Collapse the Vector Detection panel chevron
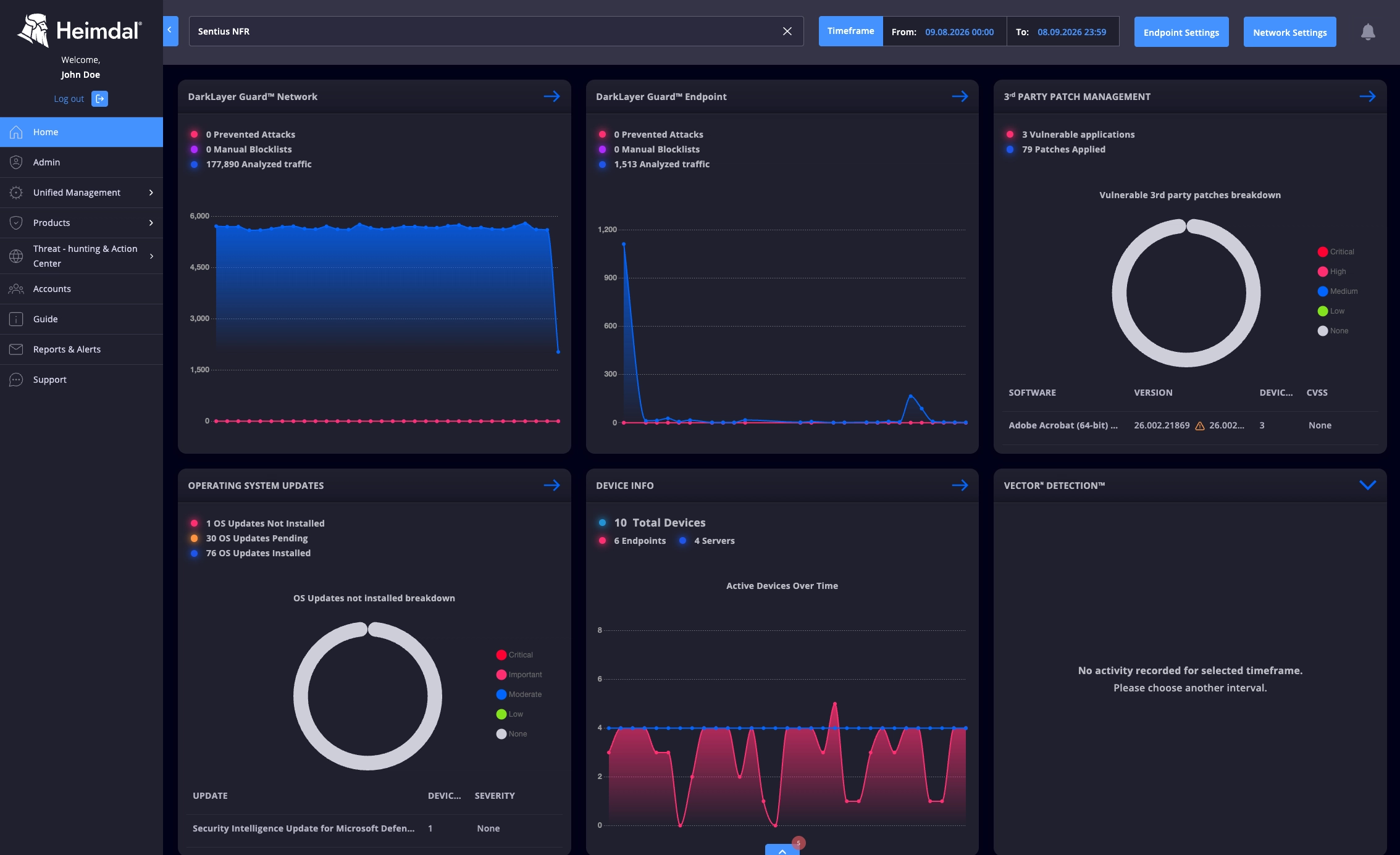The image size is (1400, 855). 1367,485
